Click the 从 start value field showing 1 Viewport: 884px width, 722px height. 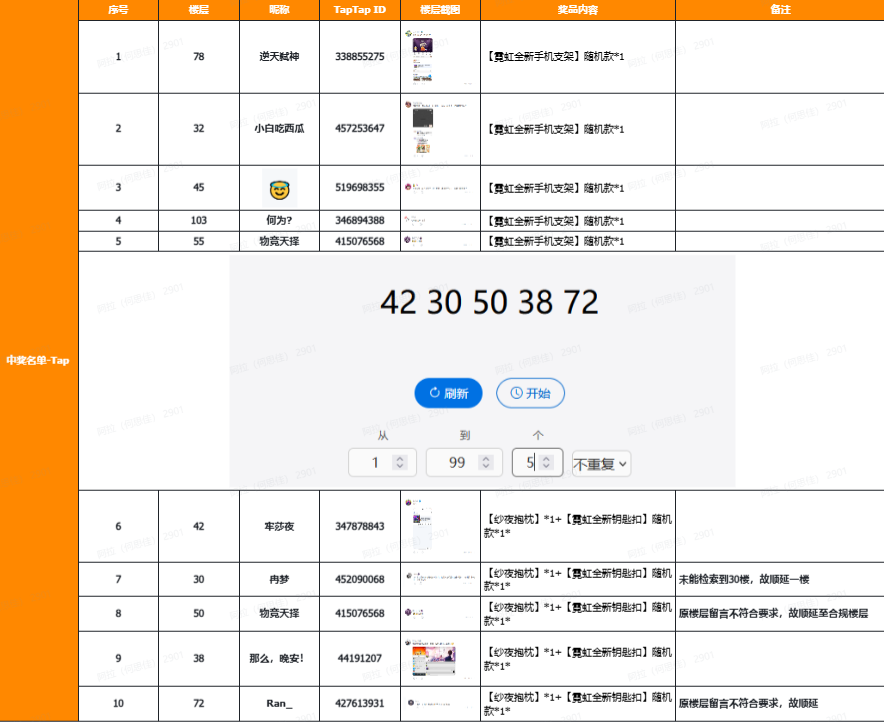pos(382,463)
